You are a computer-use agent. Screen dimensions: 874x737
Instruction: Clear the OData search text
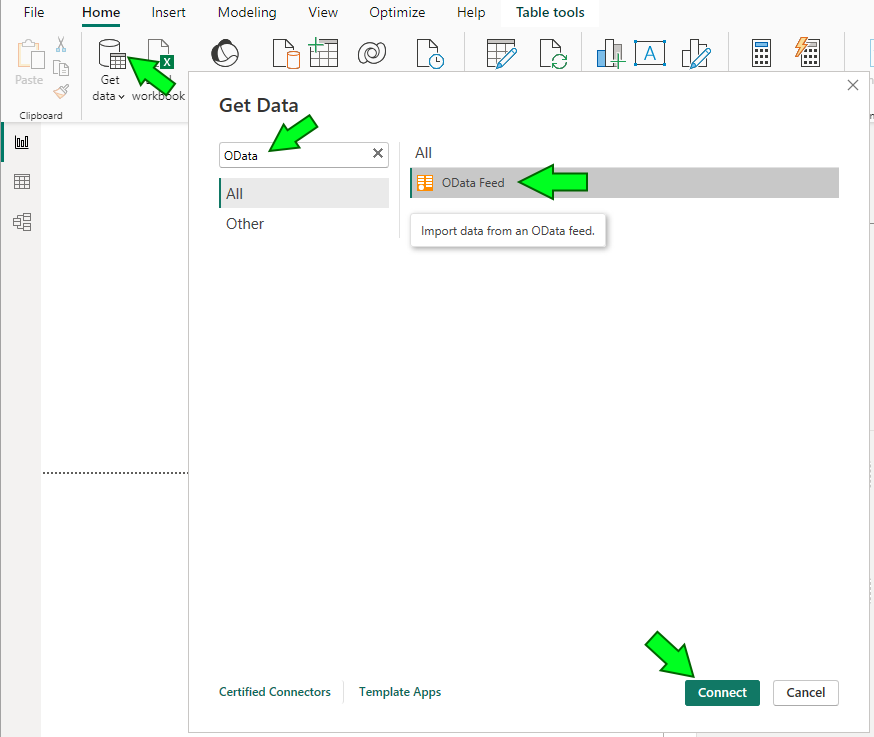378,153
